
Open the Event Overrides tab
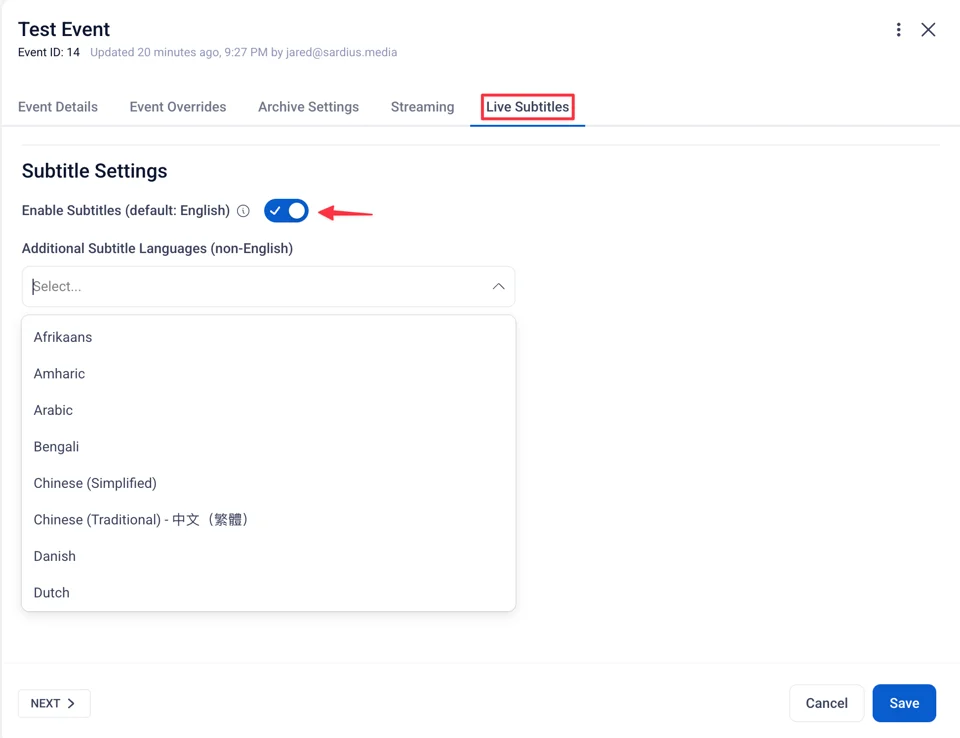coord(178,107)
